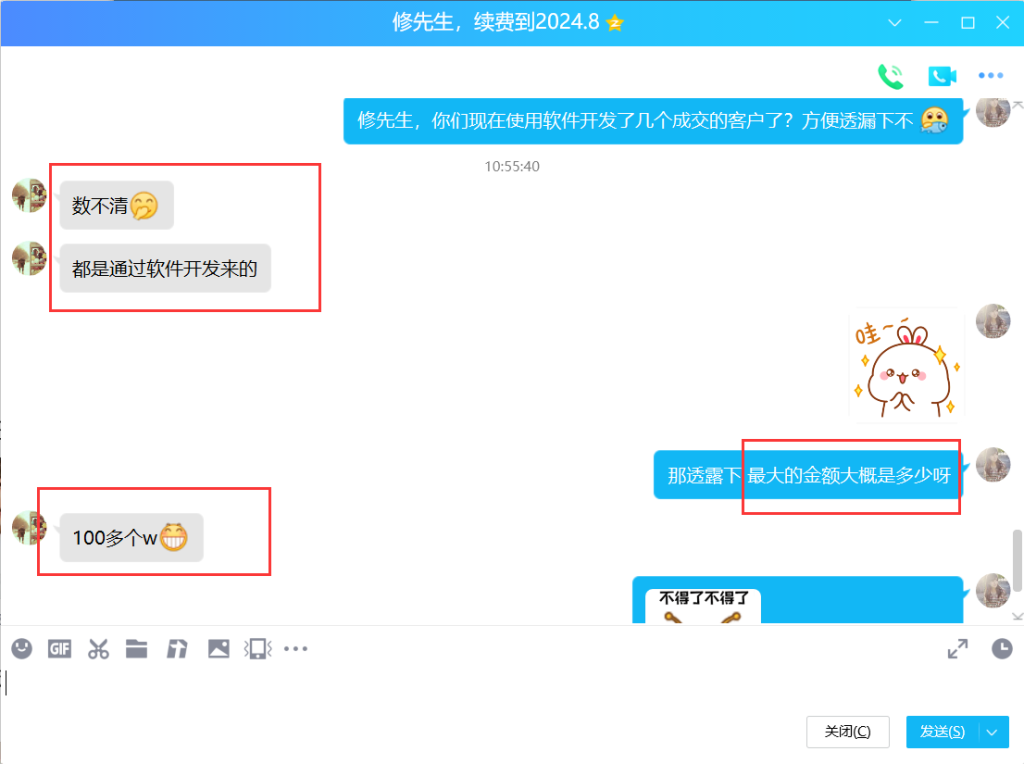Select the scissors screenshot tool

tap(98, 649)
